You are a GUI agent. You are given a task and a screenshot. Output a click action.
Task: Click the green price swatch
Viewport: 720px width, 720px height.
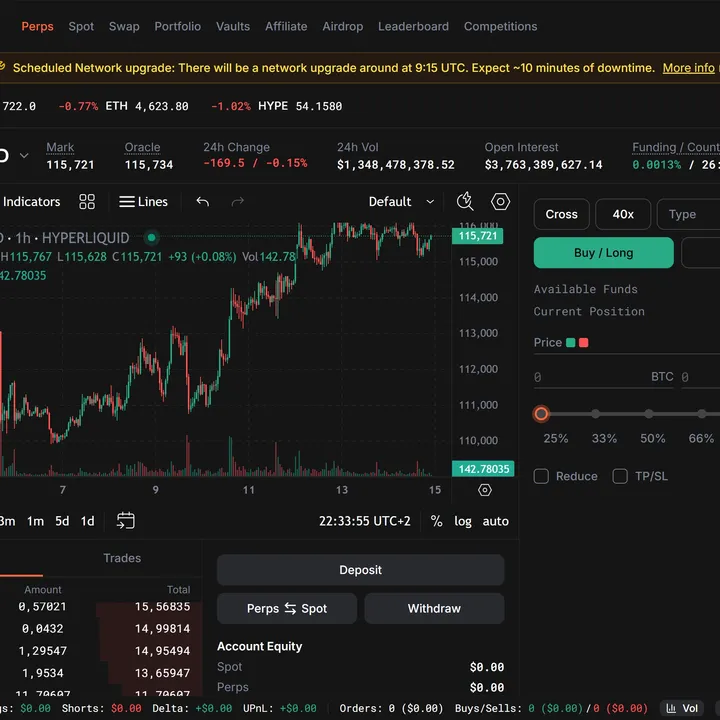click(570, 343)
